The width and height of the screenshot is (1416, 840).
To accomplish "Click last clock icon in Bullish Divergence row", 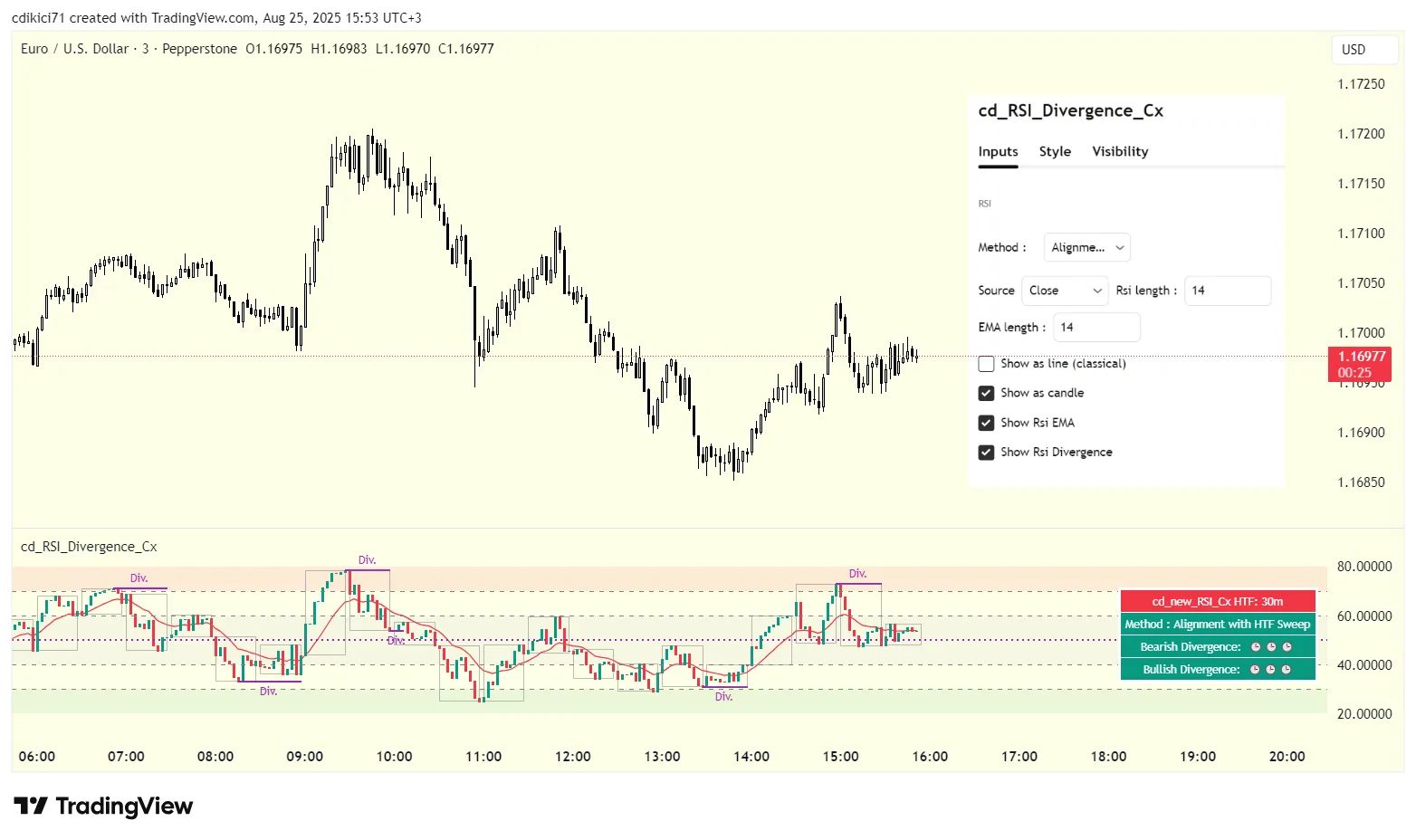I will 1286,670.
